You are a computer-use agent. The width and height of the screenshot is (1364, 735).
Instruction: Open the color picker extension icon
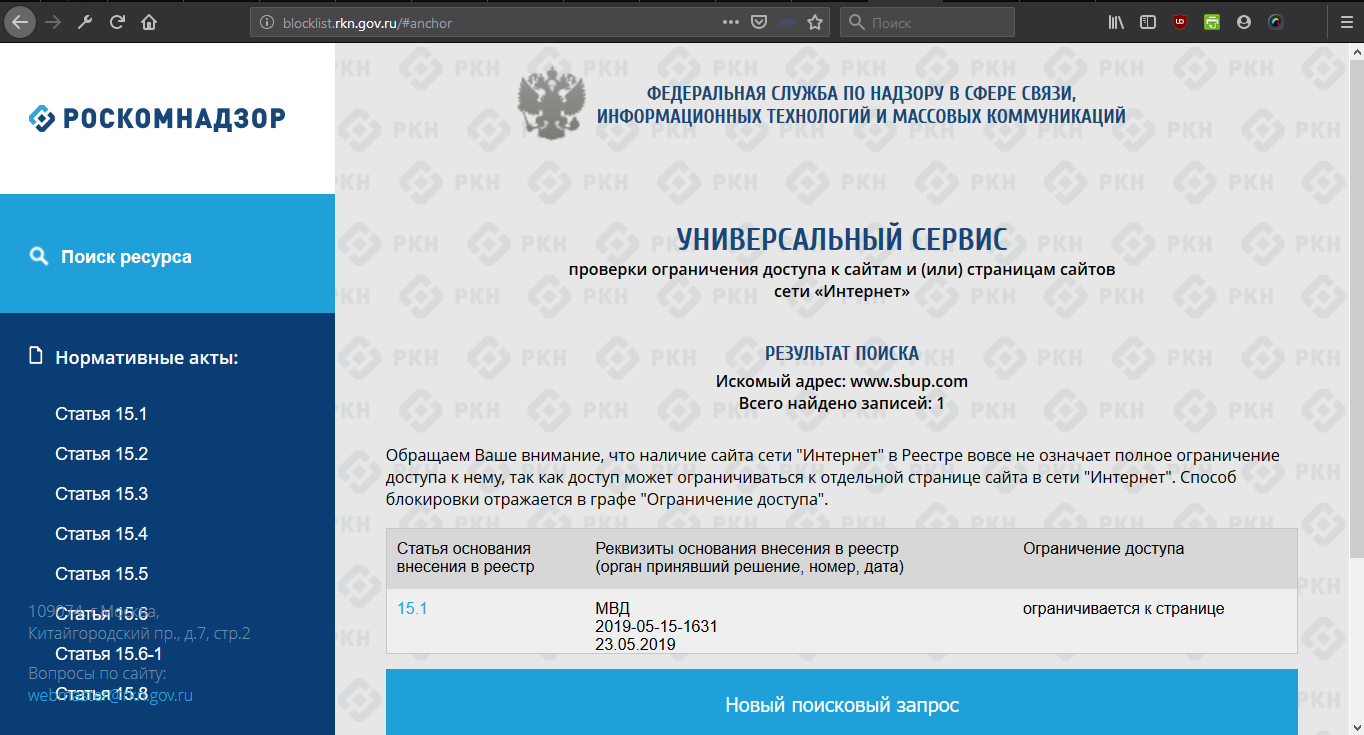pos(1276,22)
